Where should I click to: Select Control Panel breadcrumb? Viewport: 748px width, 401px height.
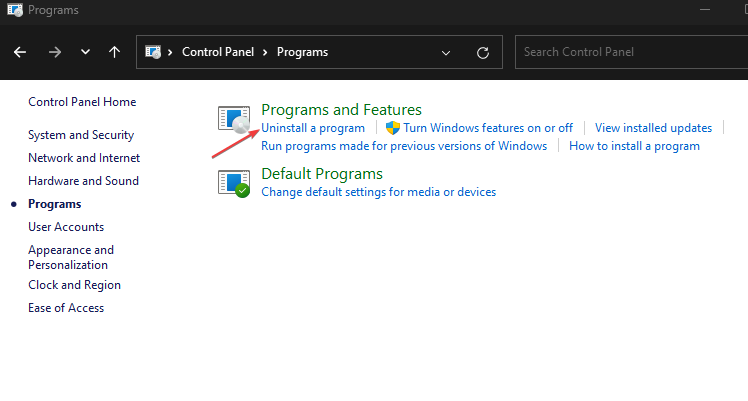tap(218, 52)
